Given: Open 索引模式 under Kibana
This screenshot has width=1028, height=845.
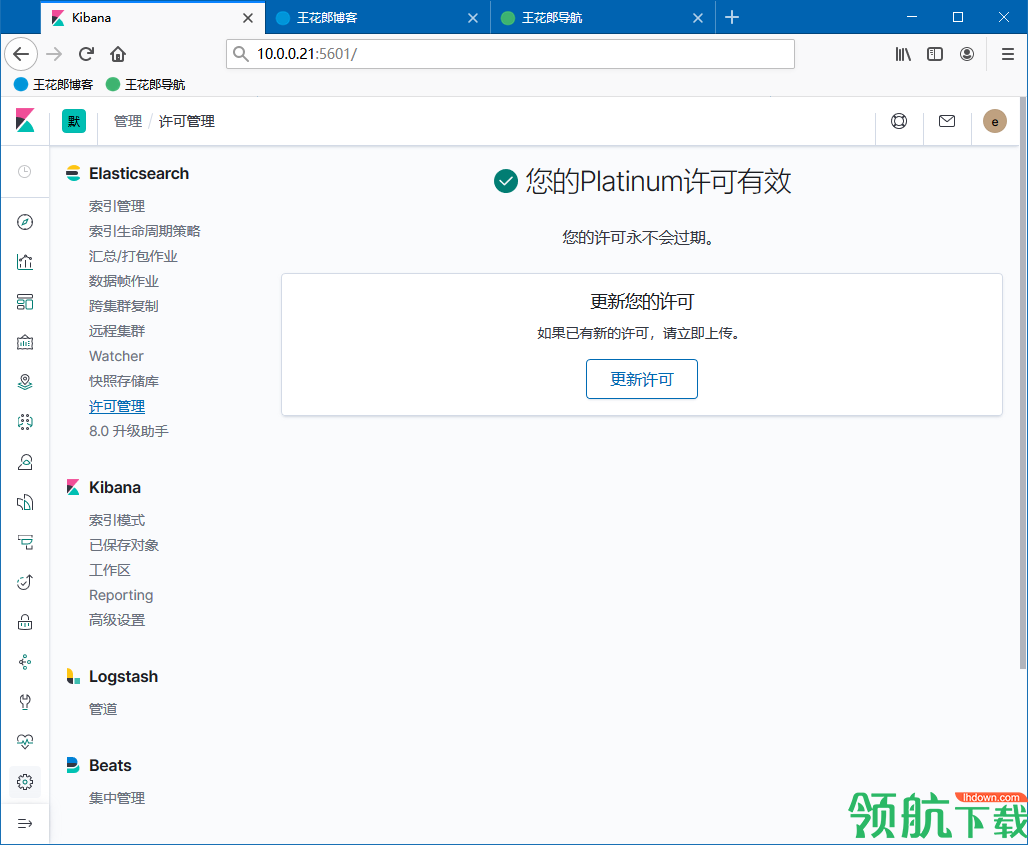Looking at the screenshot, I should (x=117, y=521).
